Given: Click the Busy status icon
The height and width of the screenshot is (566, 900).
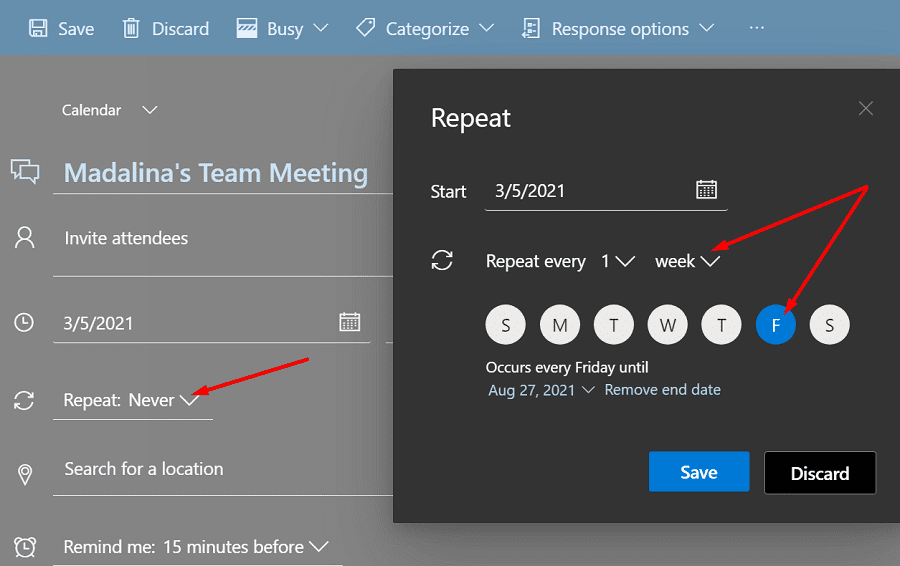Looking at the screenshot, I should (247, 28).
